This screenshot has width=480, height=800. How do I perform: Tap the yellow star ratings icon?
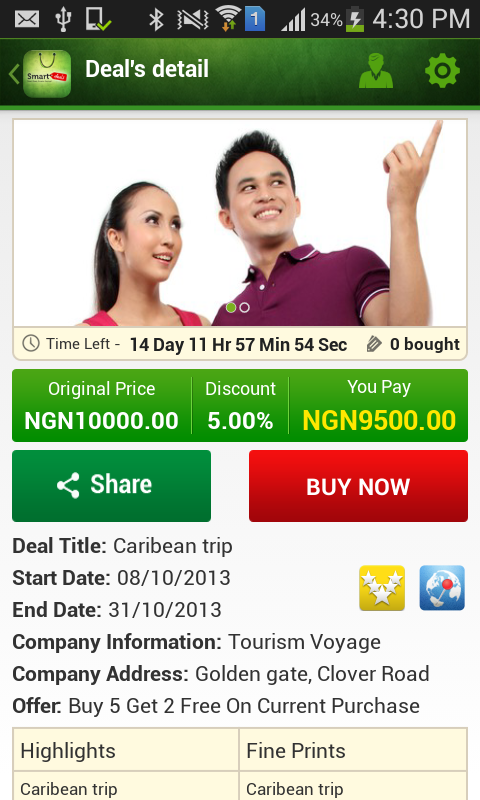click(382, 588)
